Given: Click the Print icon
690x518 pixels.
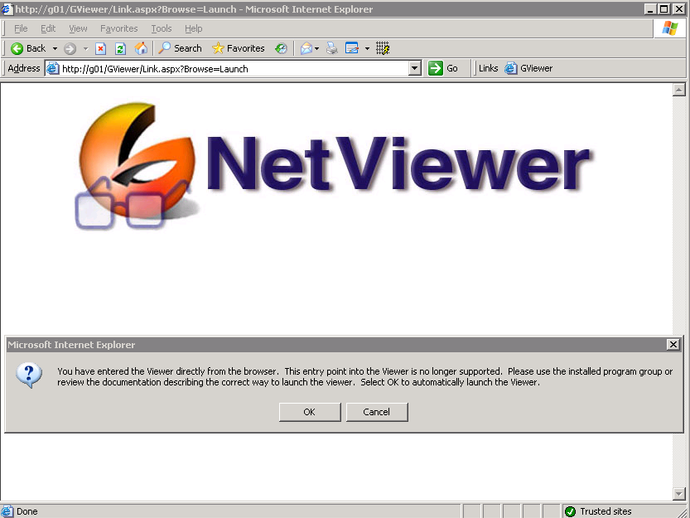Looking at the screenshot, I should click(332, 48).
